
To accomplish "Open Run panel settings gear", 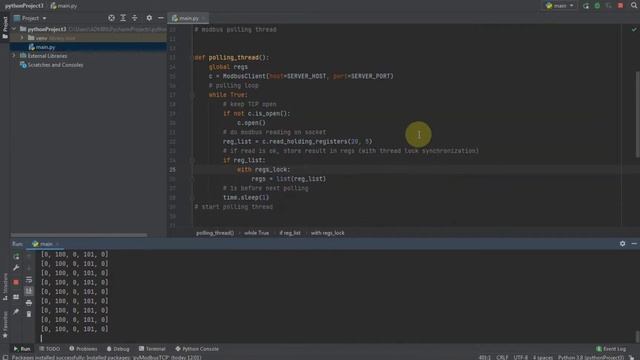I will pos(622,244).
